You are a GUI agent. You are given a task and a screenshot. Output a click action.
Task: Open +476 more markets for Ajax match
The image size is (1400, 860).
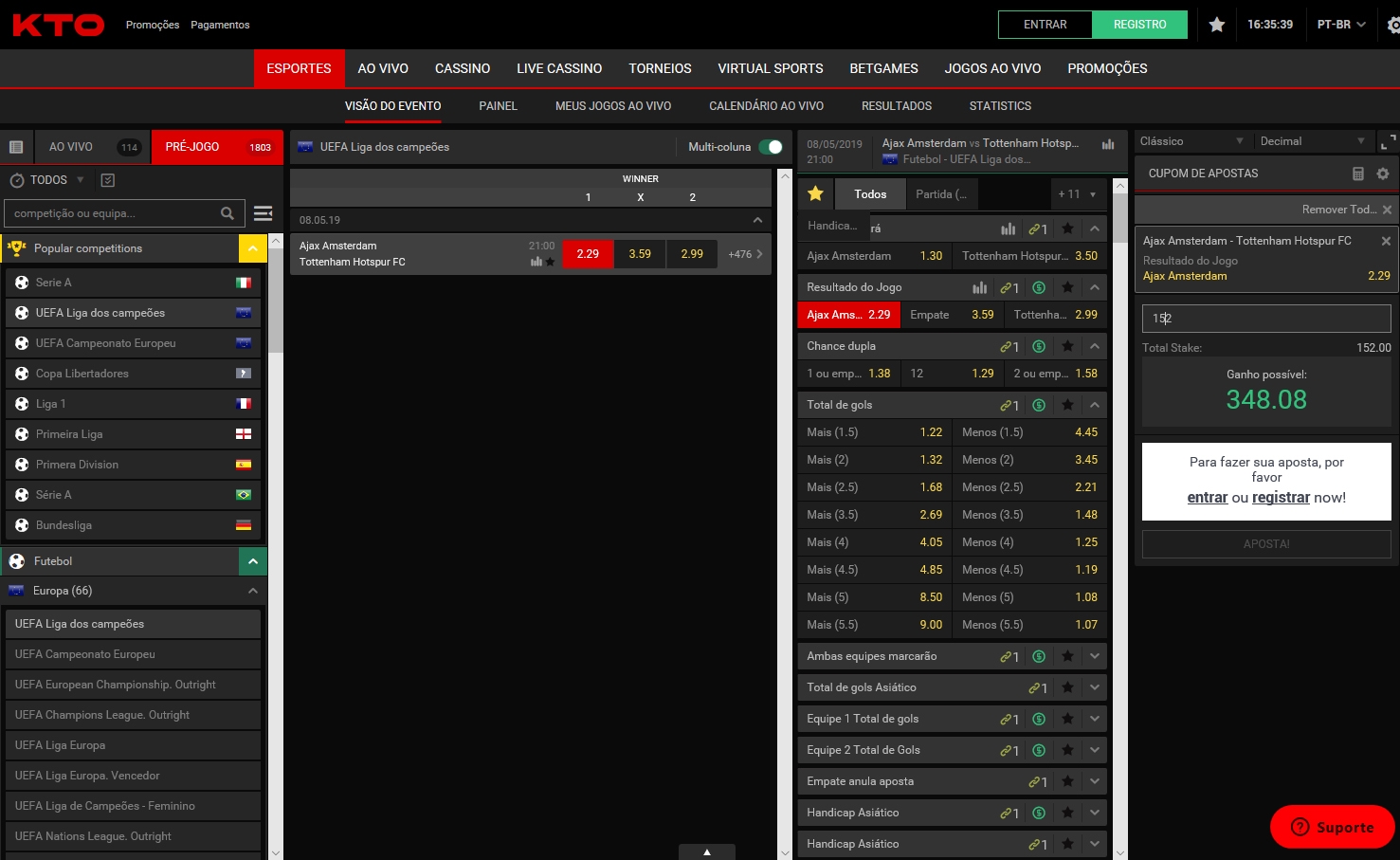point(745,254)
